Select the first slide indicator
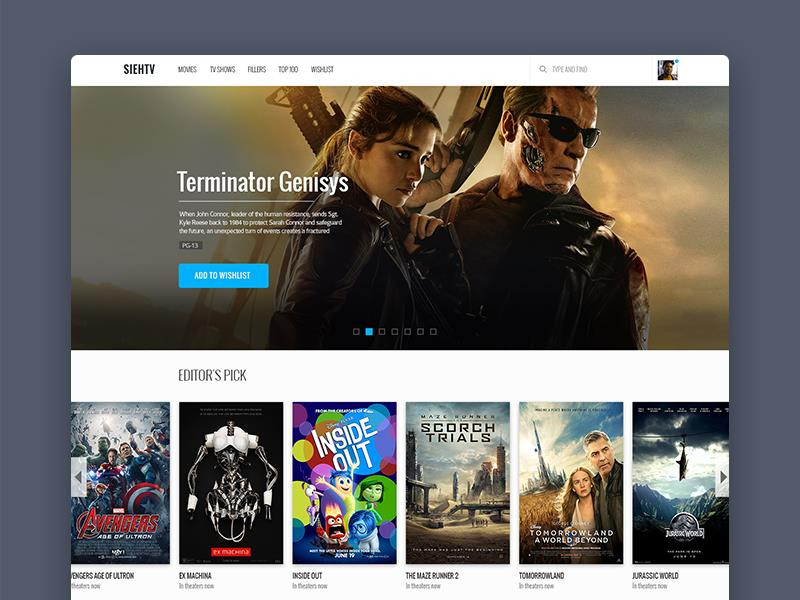Viewport: 800px width, 600px height. 356,332
